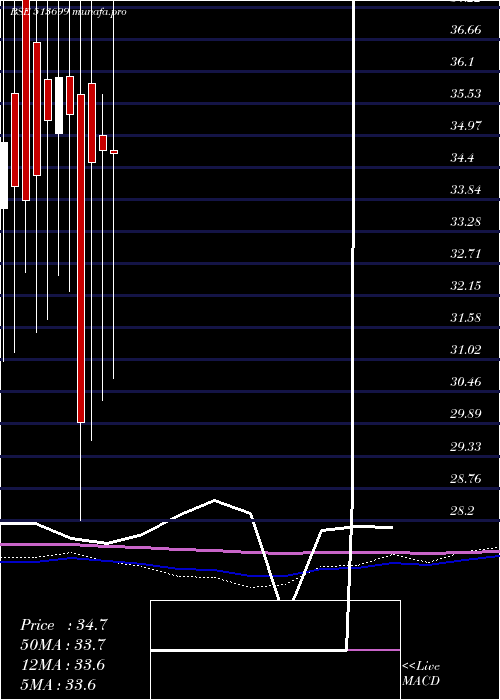
Task: Click the 31.58 price axis label
Action: [x=466, y=318]
